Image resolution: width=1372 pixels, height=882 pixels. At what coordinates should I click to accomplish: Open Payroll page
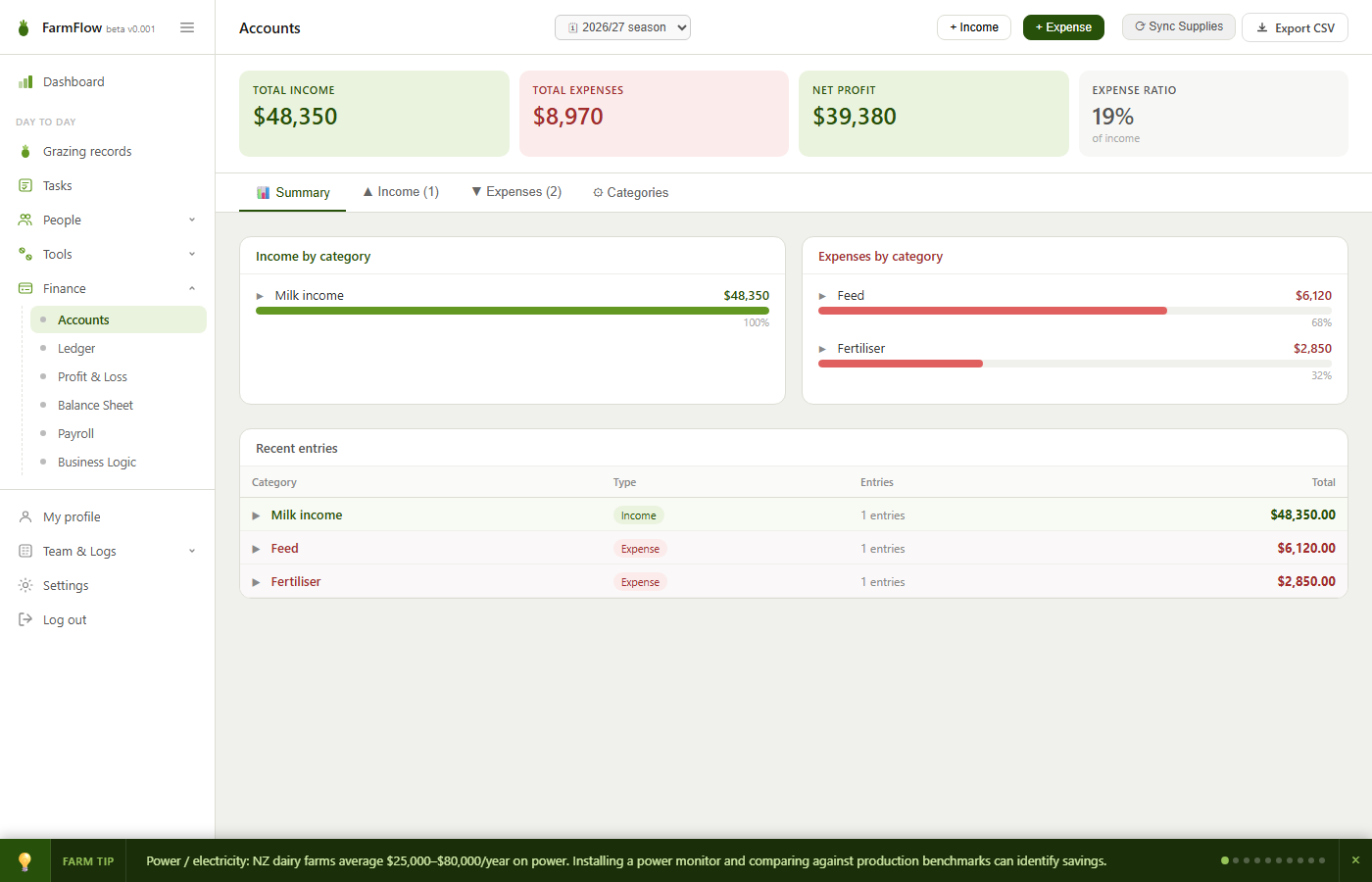click(119, 433)
